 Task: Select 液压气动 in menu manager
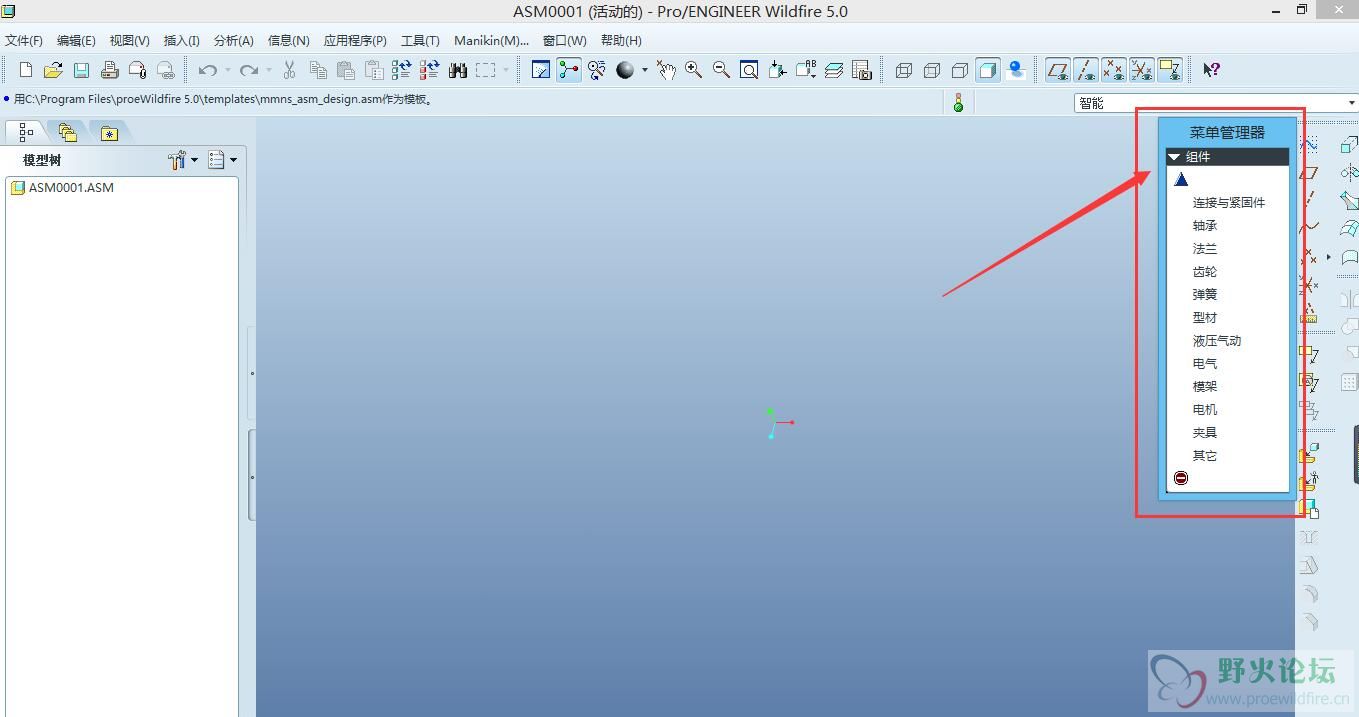1217,341
